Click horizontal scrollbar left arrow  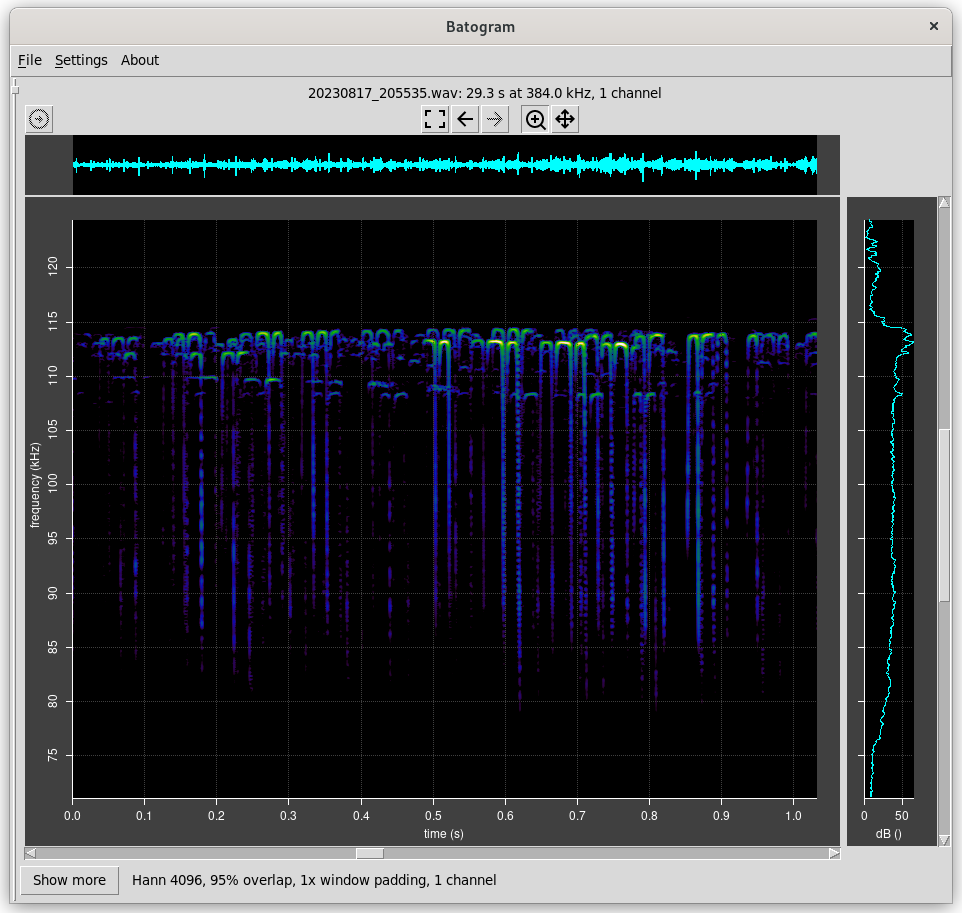(31, 853)
